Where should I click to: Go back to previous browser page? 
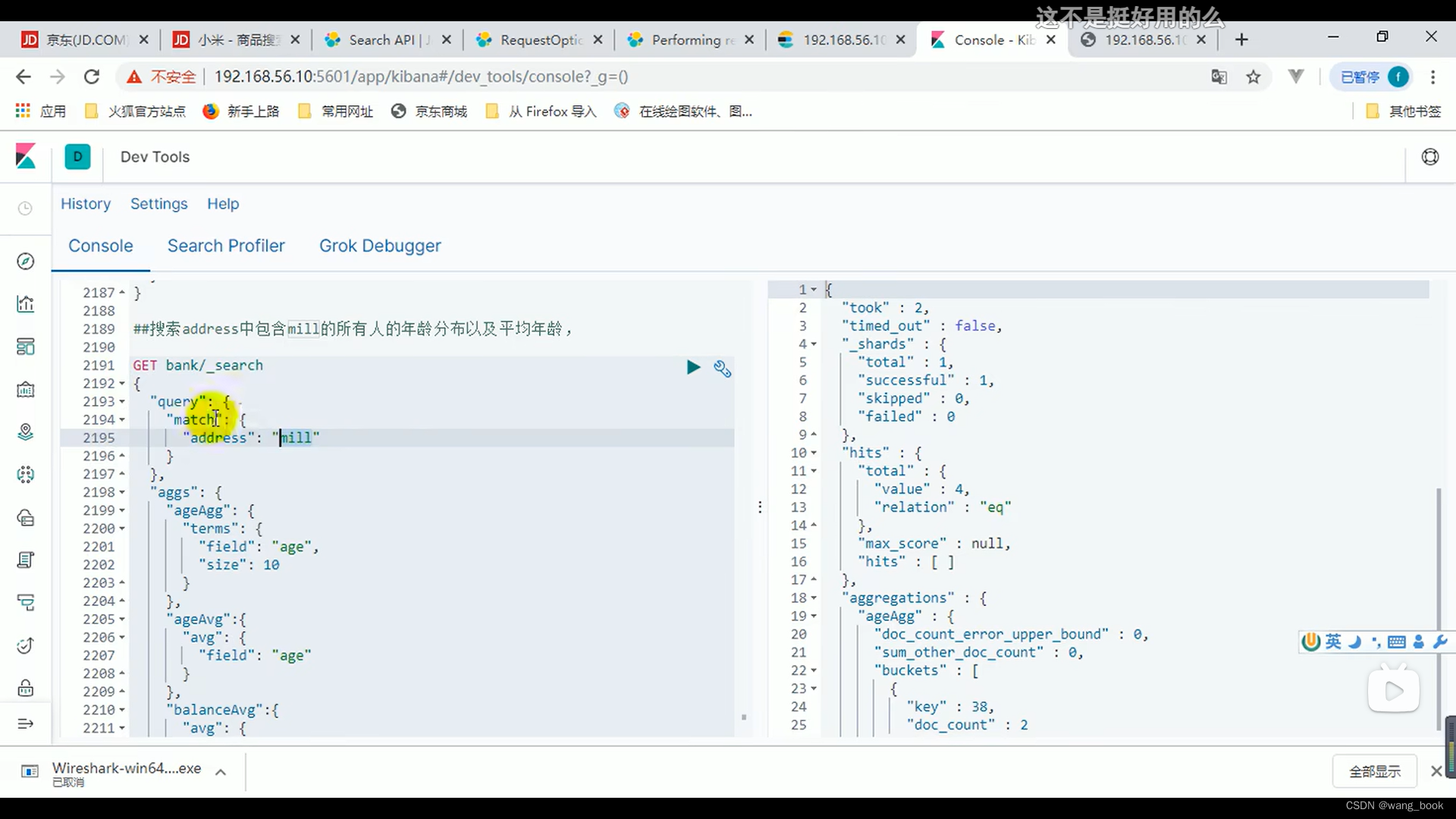click(x=24, y=77)
